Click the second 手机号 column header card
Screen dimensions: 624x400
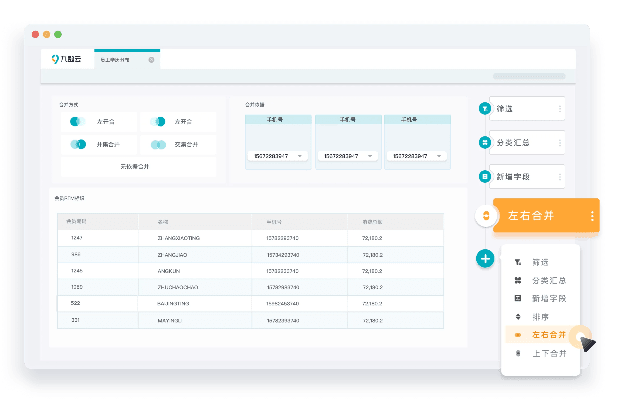(348, 119)
